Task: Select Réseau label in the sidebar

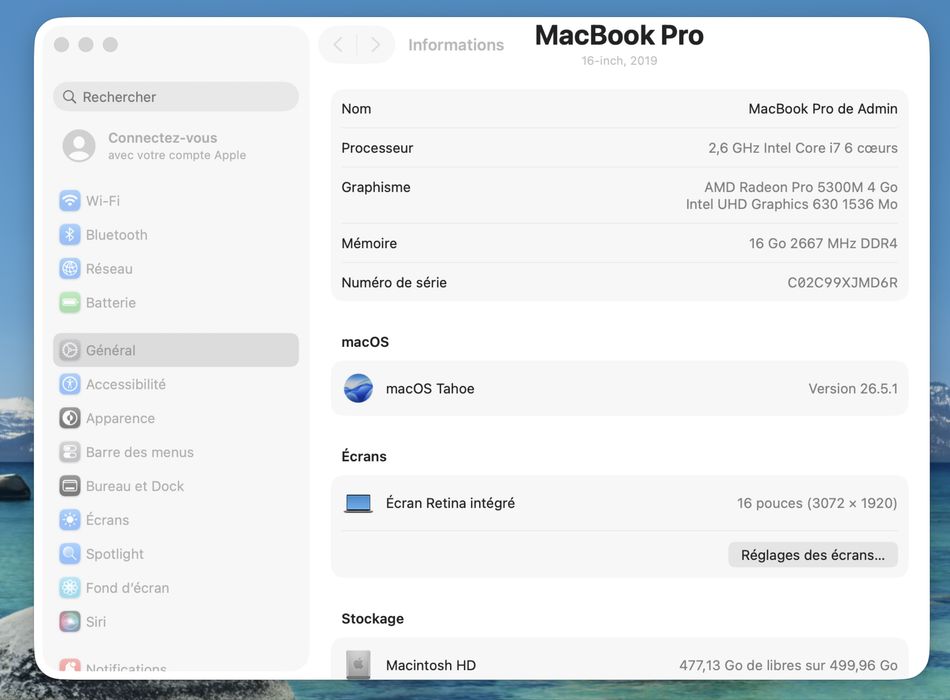Action: 109,268
